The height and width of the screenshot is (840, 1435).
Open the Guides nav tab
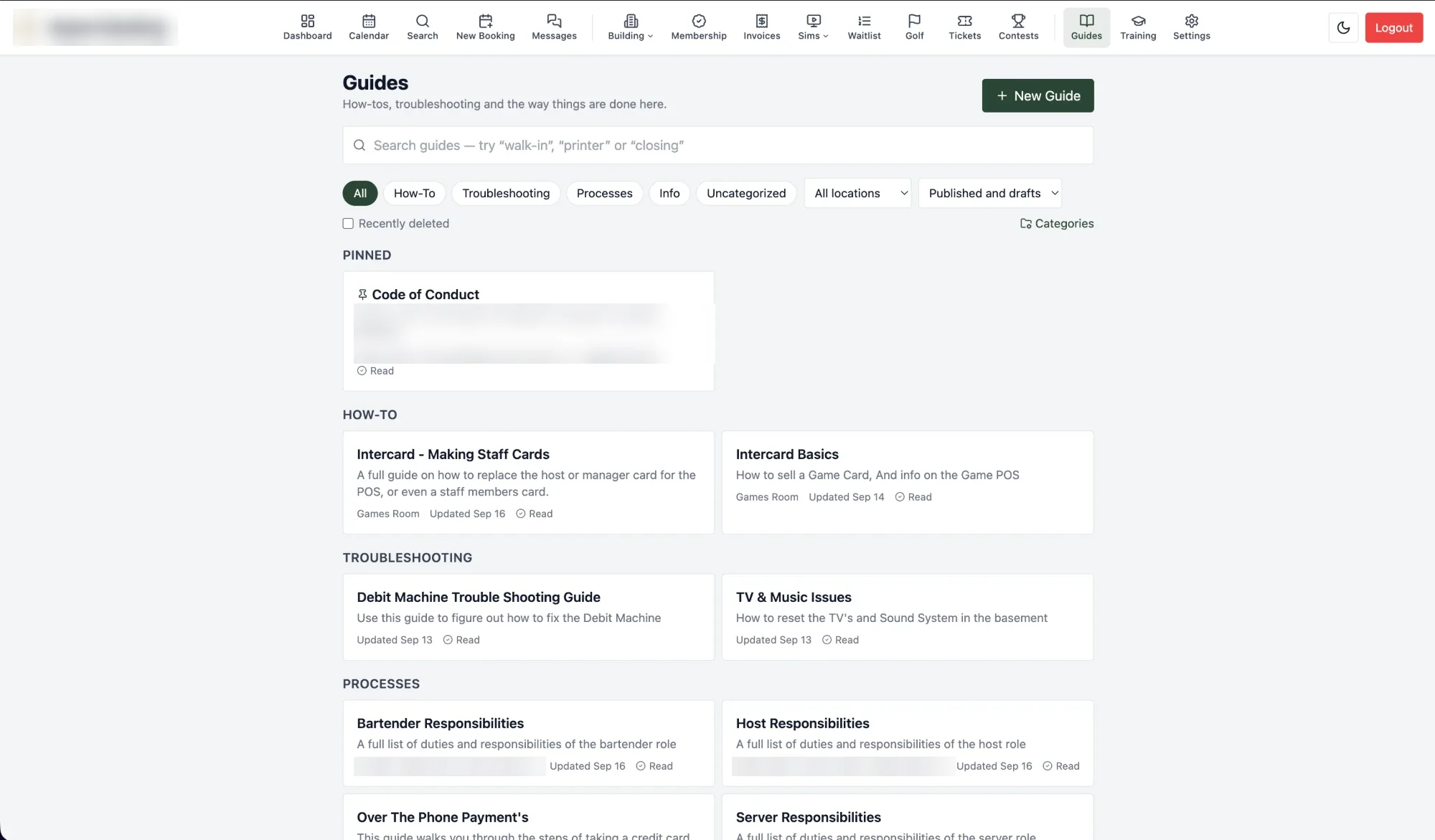(x=1086, y=27)
